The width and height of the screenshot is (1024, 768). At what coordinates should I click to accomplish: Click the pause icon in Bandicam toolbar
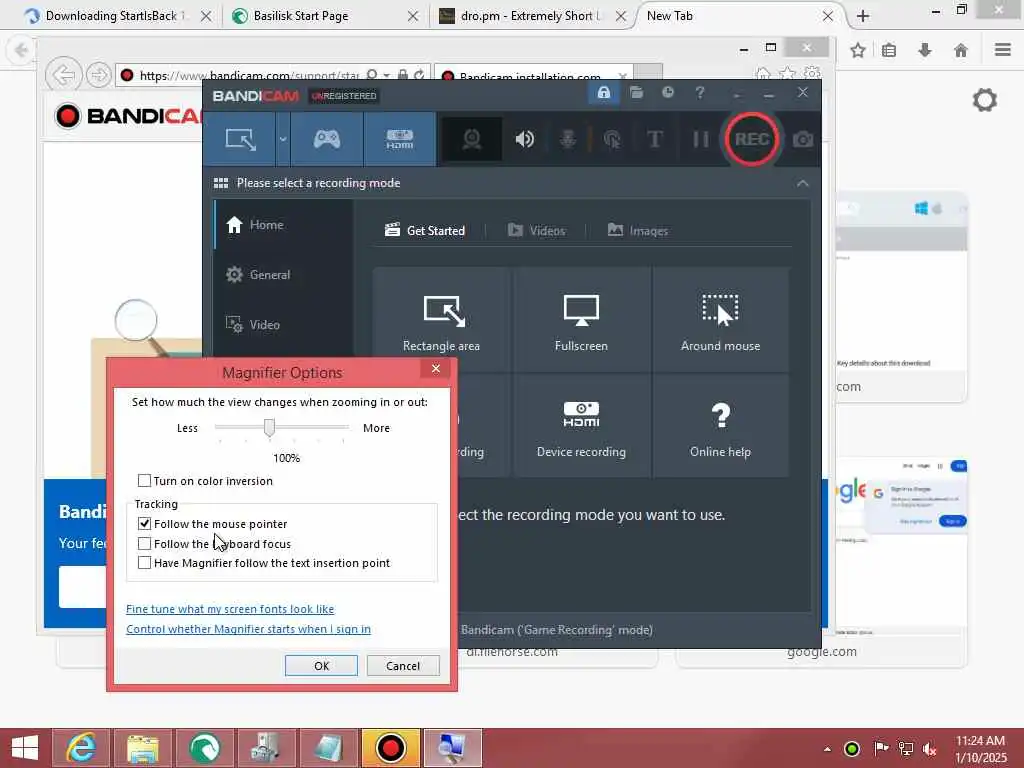click(701, 139)
